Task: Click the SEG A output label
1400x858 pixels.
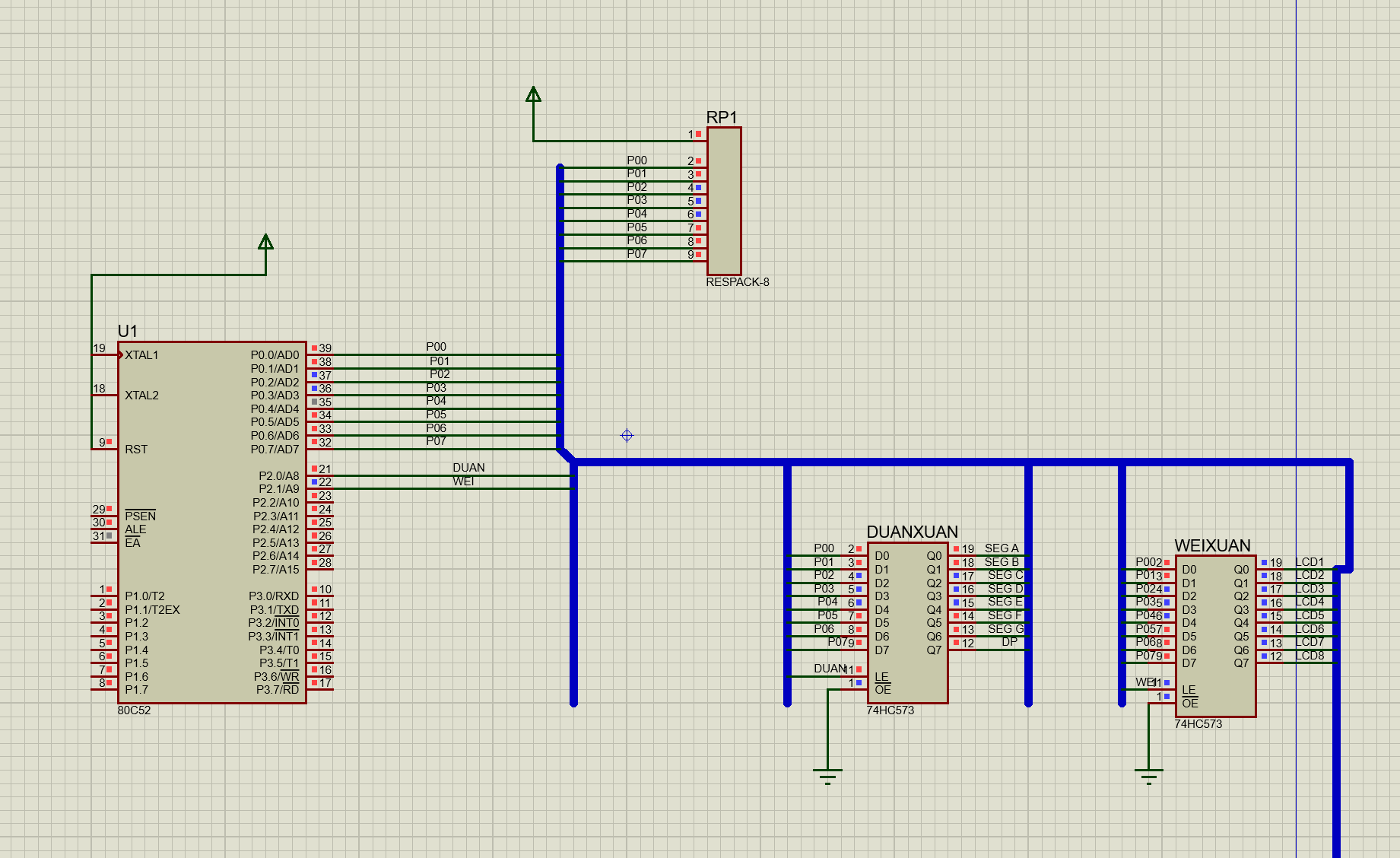Action: pos(1002,548)
